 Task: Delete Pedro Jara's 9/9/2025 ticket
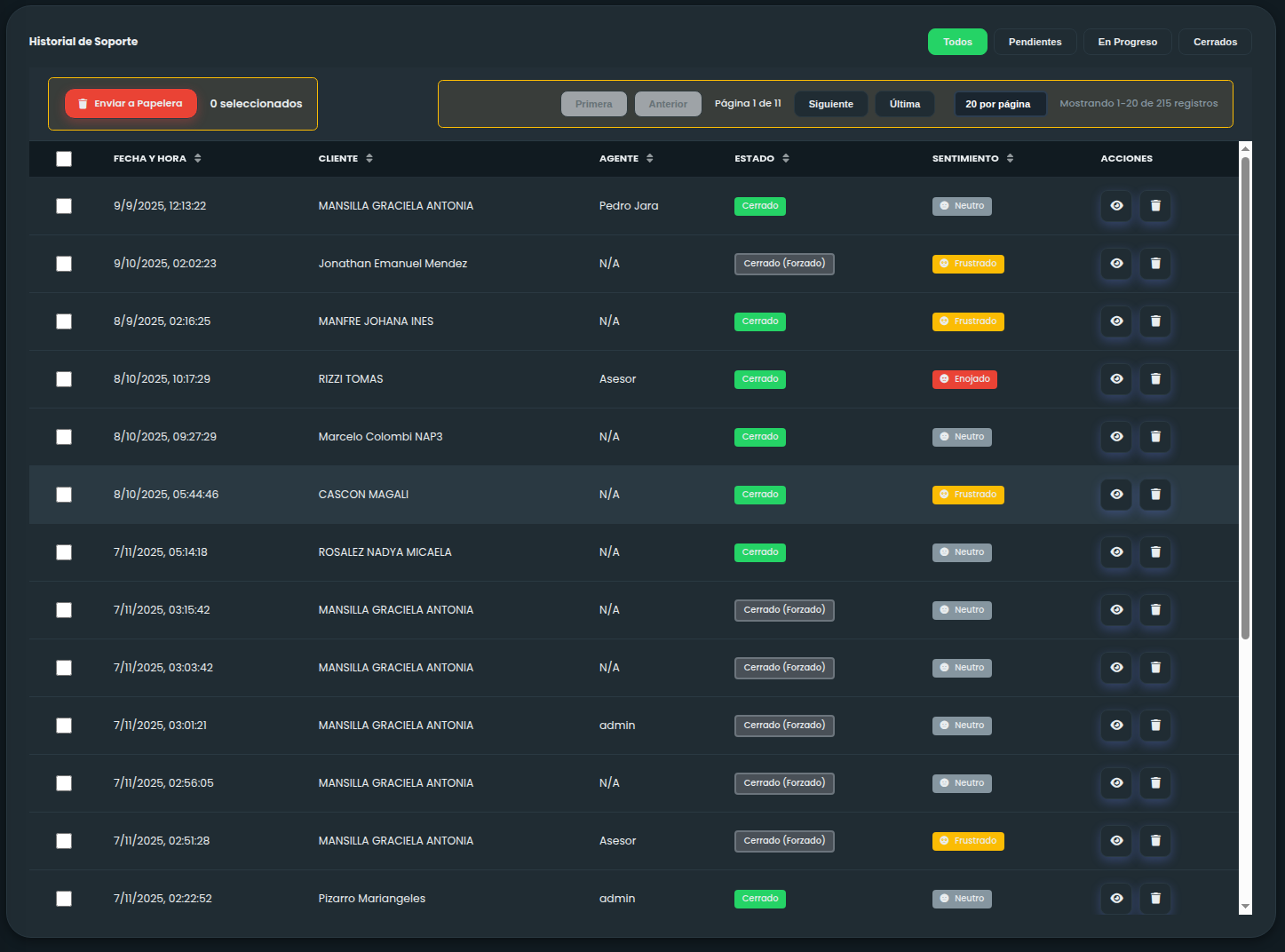1155,206
